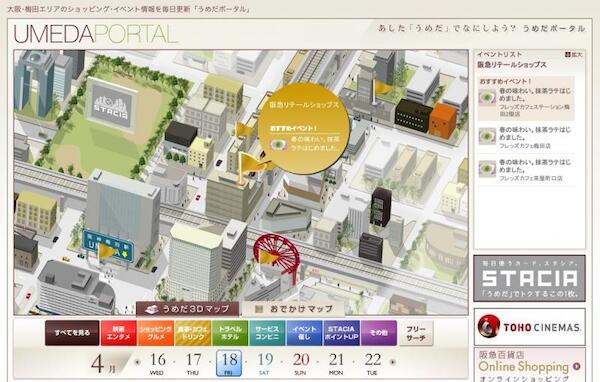Open the フレッズカフェステーション event item
This screenshot has height=382, width=600.
tap(526, 98)
